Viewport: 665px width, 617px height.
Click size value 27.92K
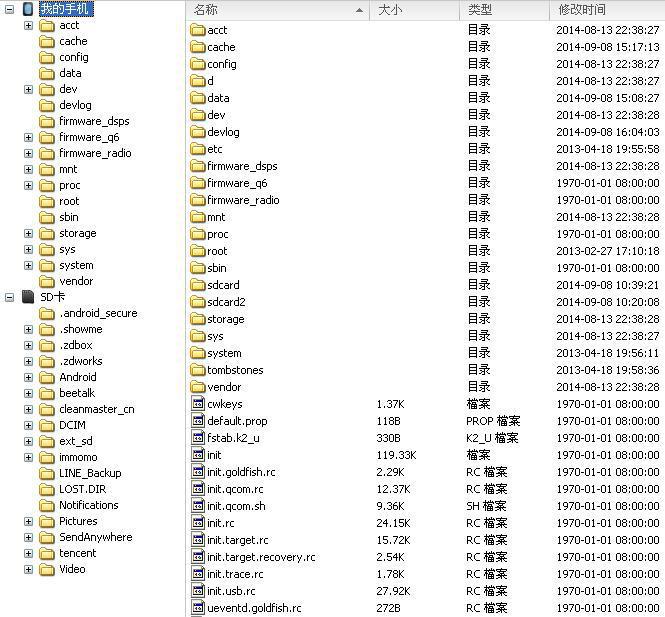393,591
